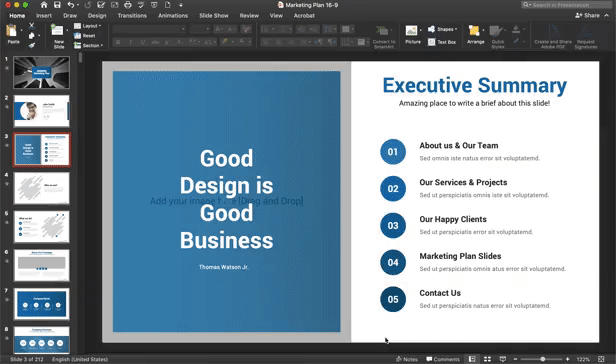
Task: Click Create and Share Adobe PDF
Action: click(553, 37)
